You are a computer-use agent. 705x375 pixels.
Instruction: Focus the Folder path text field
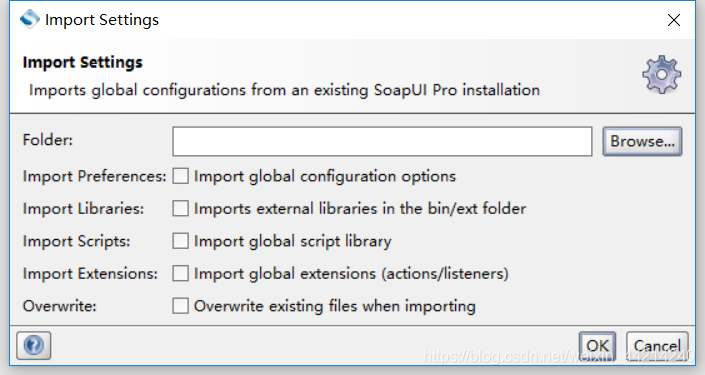pyautogui.click(x=382, y=142)
